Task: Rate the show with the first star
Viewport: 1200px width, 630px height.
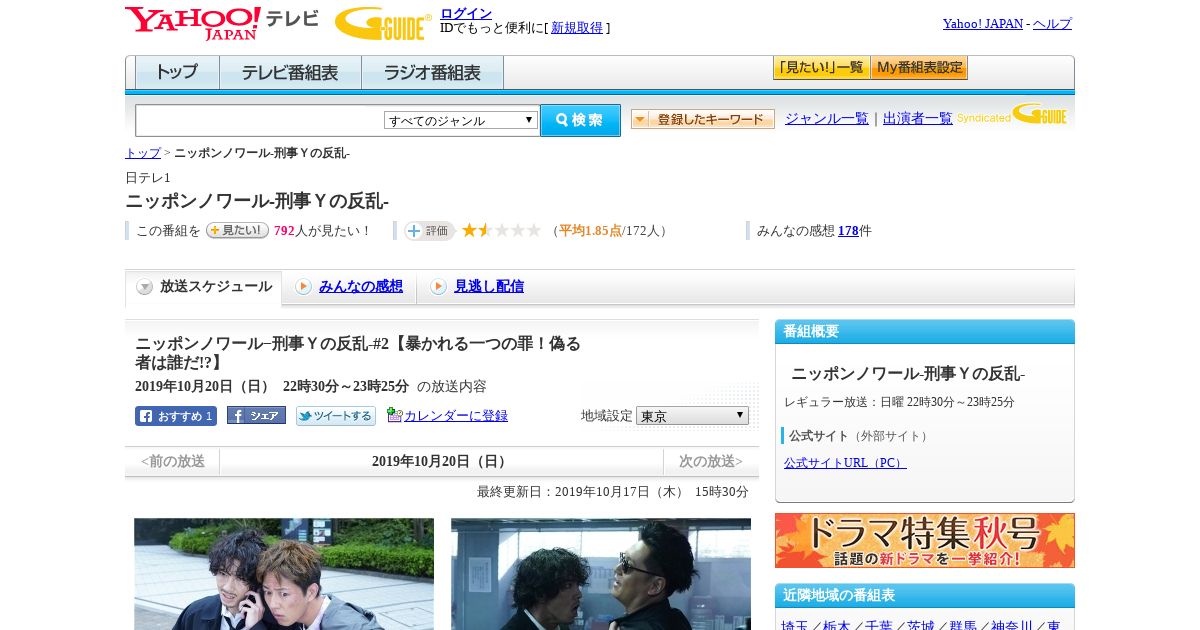Action: coord(469,230)
